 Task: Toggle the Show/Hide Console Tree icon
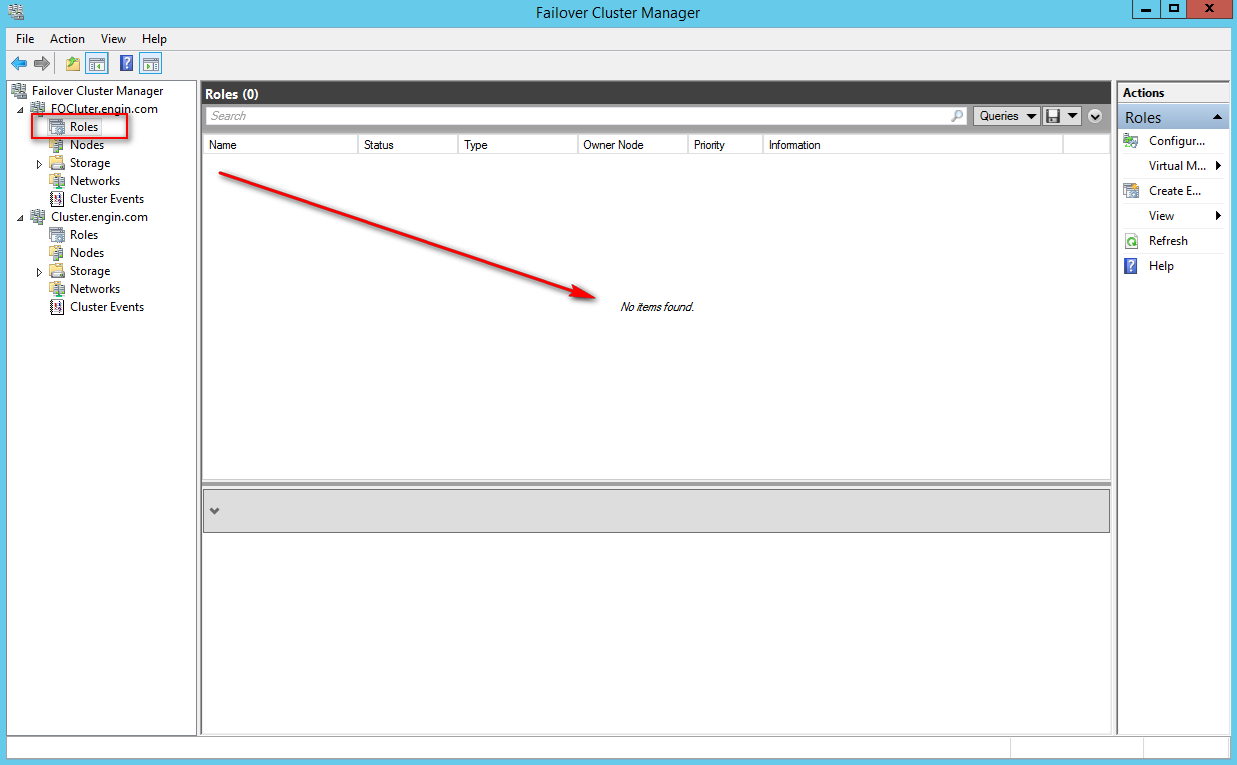(97, 64)
